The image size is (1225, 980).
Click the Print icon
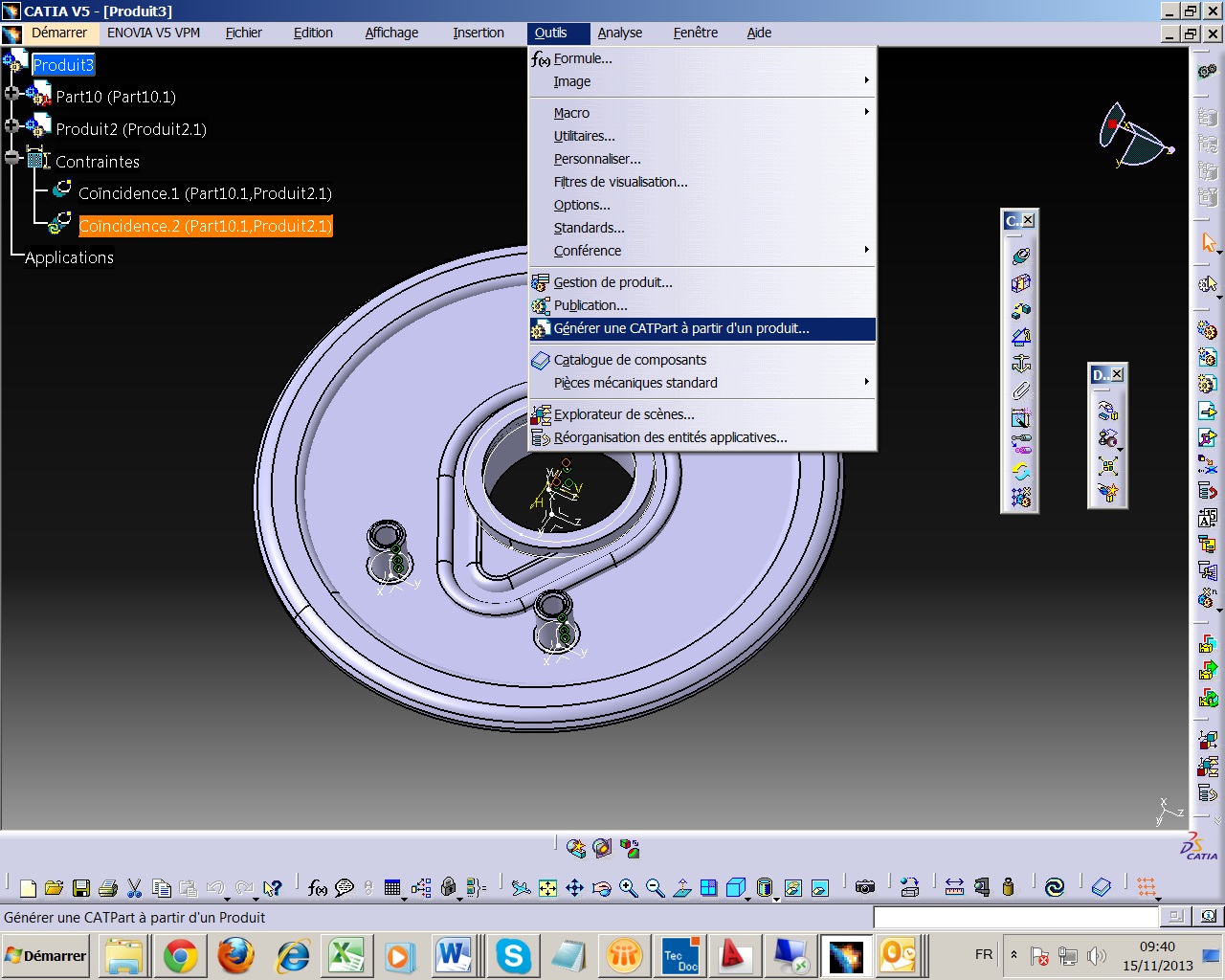[x=108, y=888]
